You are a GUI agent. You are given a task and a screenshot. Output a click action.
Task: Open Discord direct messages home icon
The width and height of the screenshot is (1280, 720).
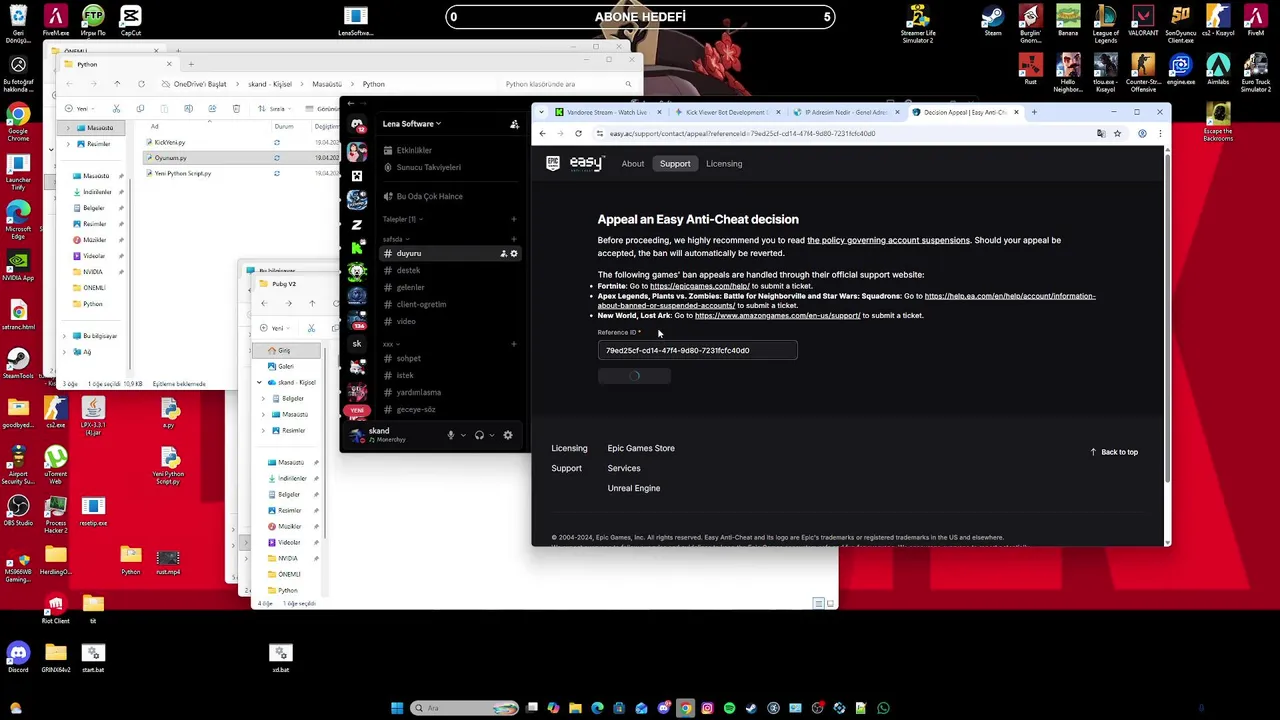(357, 124)
